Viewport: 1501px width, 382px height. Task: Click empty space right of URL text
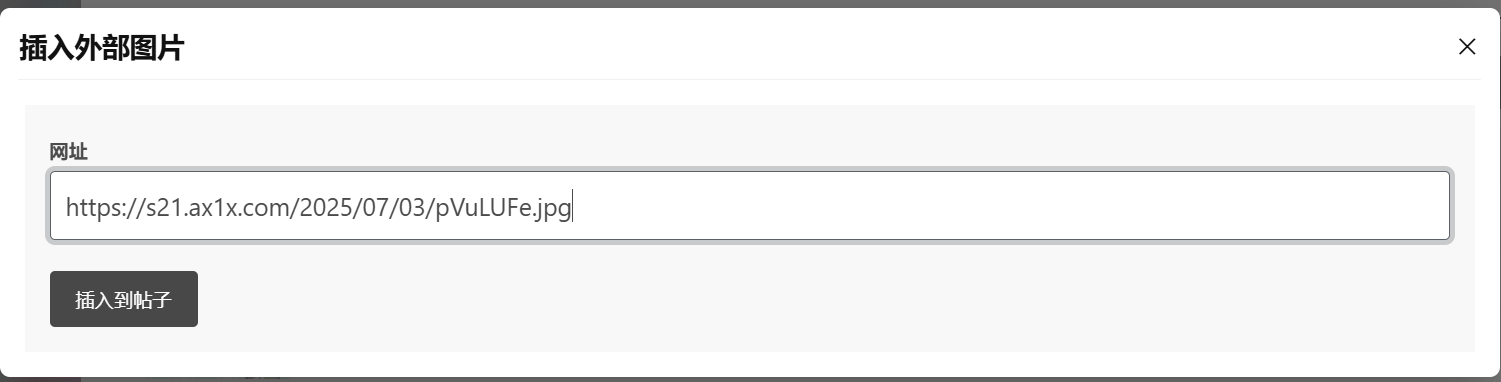pos(1000,206)
